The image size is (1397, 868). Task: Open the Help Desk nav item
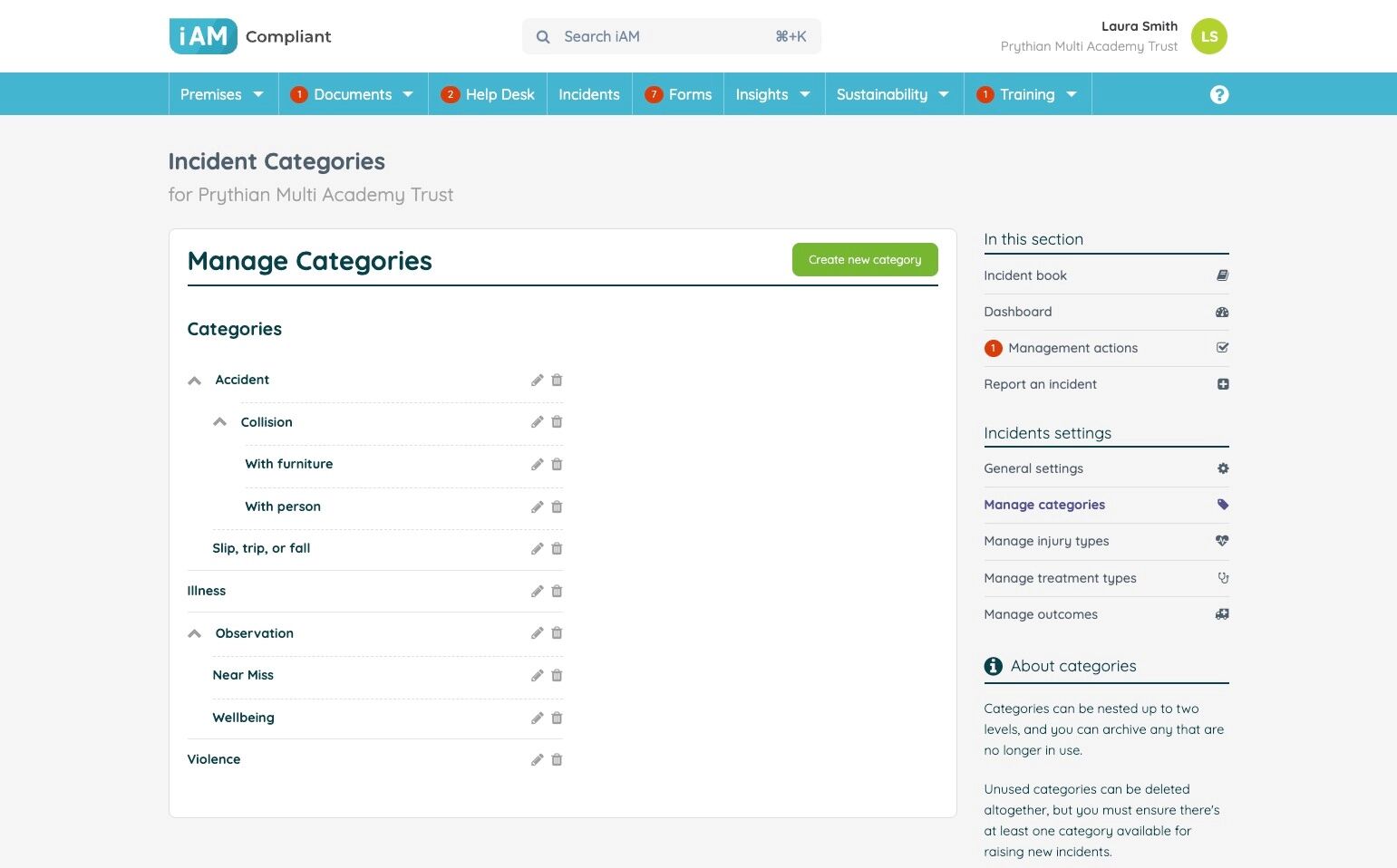pyautogui.click(x=488, y=94)
